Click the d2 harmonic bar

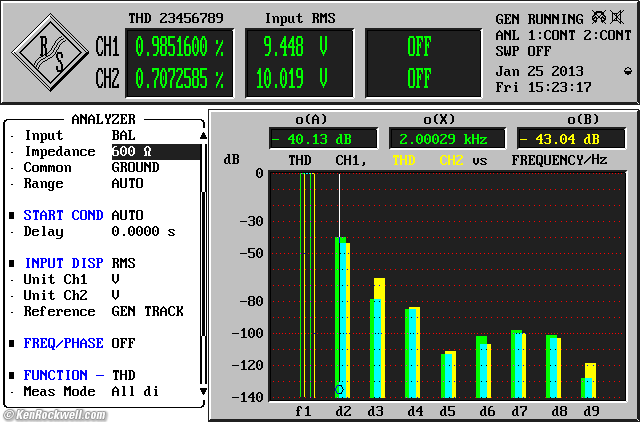pyautogui.click(x=342, y=317)
